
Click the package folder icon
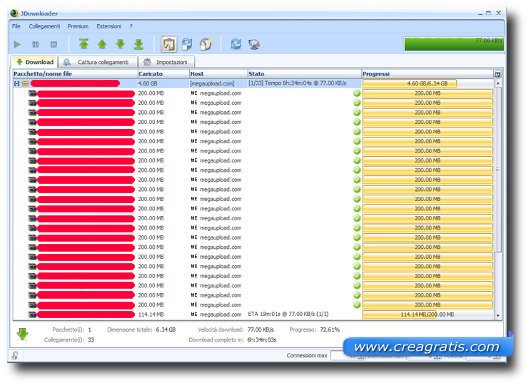coord(25,83)
